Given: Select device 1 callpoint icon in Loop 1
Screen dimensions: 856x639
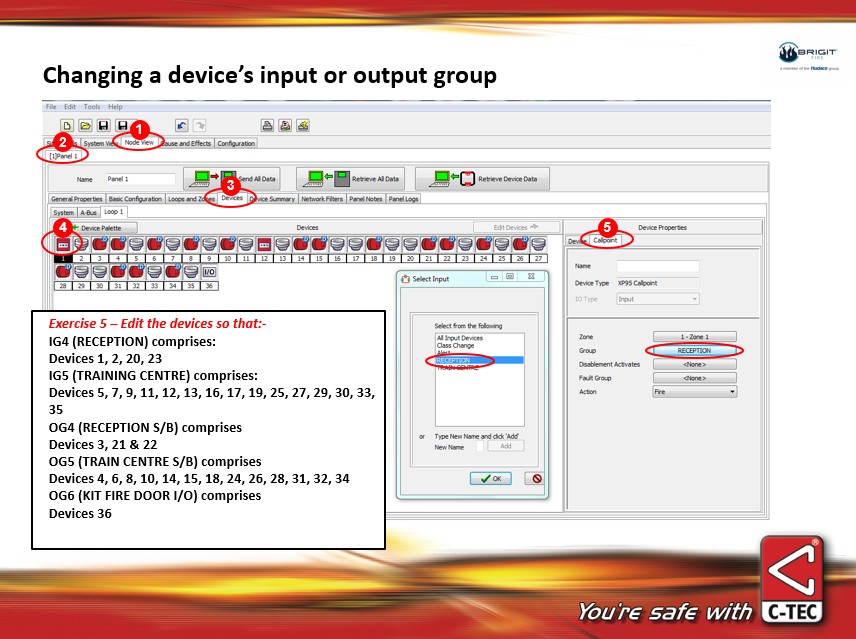Looking at the screenshot, I should coord(62,244).
